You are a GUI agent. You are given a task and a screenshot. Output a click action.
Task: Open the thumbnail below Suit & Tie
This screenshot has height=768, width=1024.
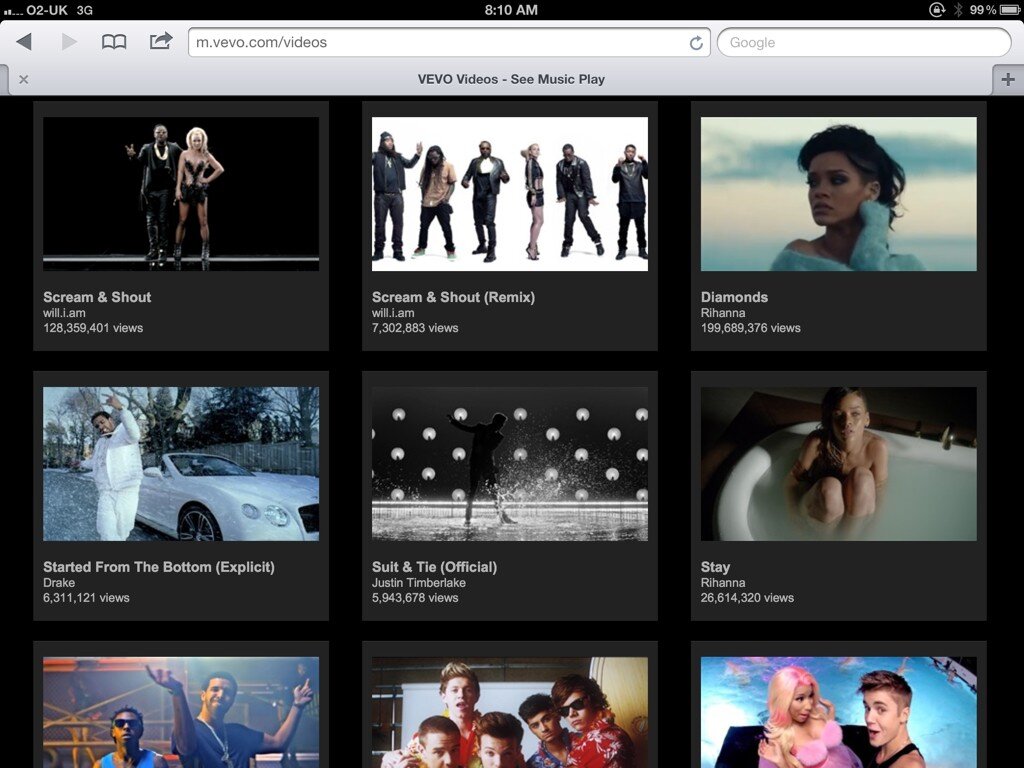[x=510, y=712]
